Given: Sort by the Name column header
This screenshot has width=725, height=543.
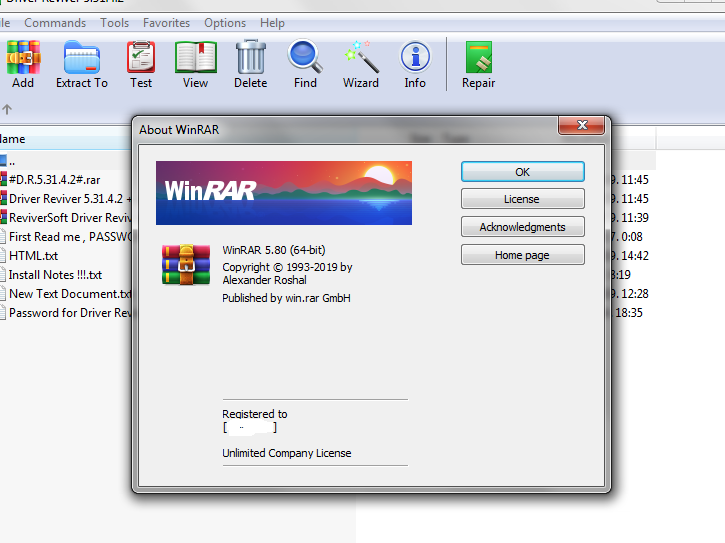Looking at the screenshot, I should (66, 139).
